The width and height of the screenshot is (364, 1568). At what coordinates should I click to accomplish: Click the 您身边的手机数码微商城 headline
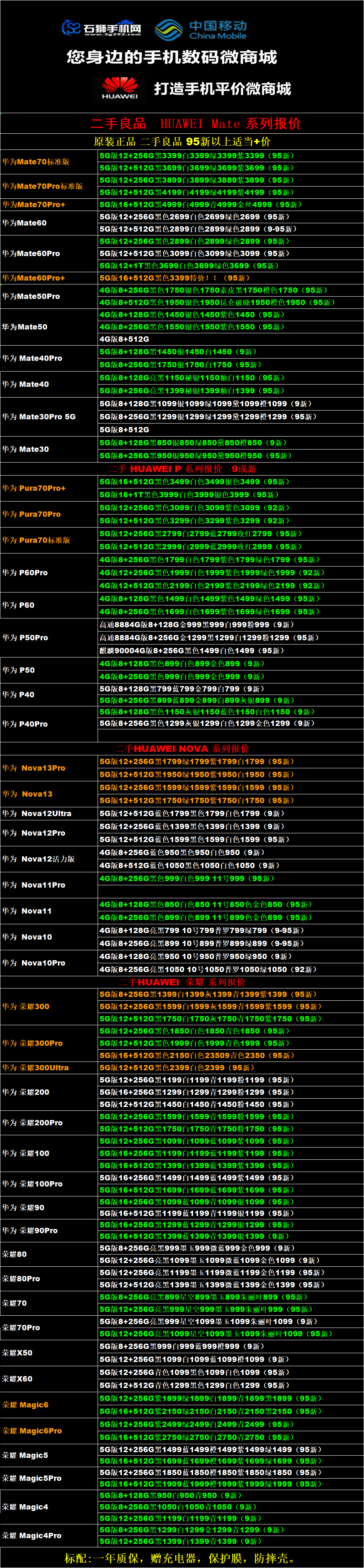(172, 57)
